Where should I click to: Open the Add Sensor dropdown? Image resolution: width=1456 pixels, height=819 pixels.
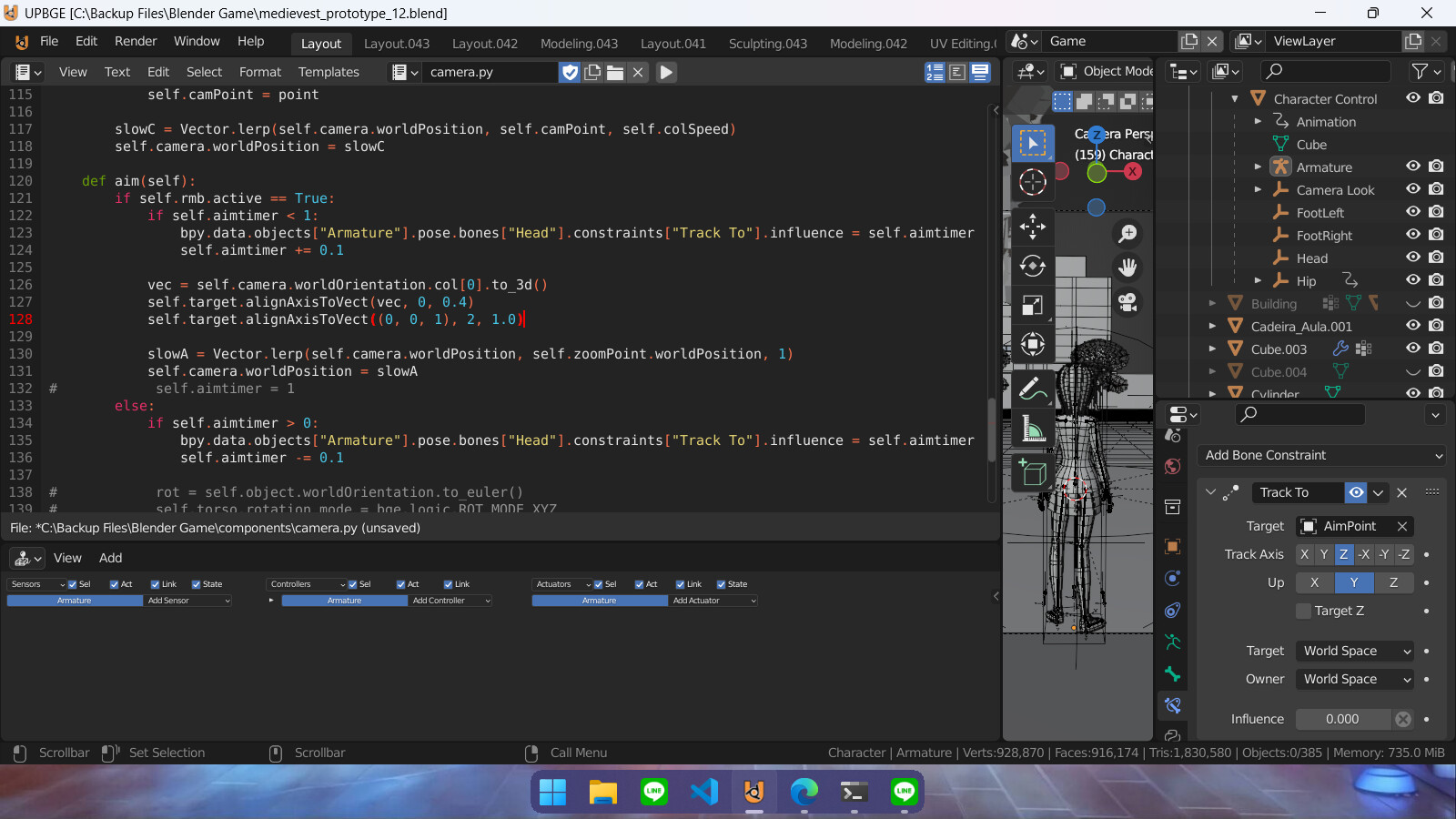pyautogui.click(x=188, y=601)
